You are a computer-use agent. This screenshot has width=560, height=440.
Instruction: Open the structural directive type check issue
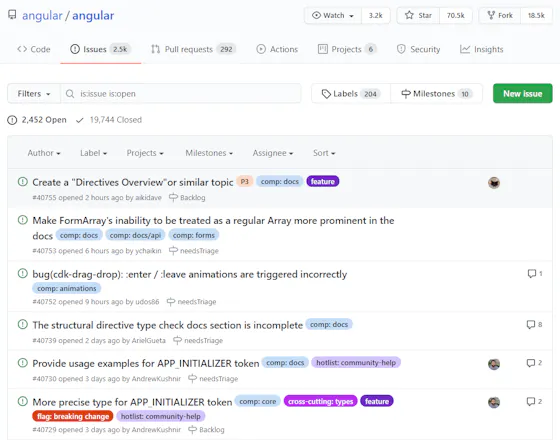tap(168, 325)
